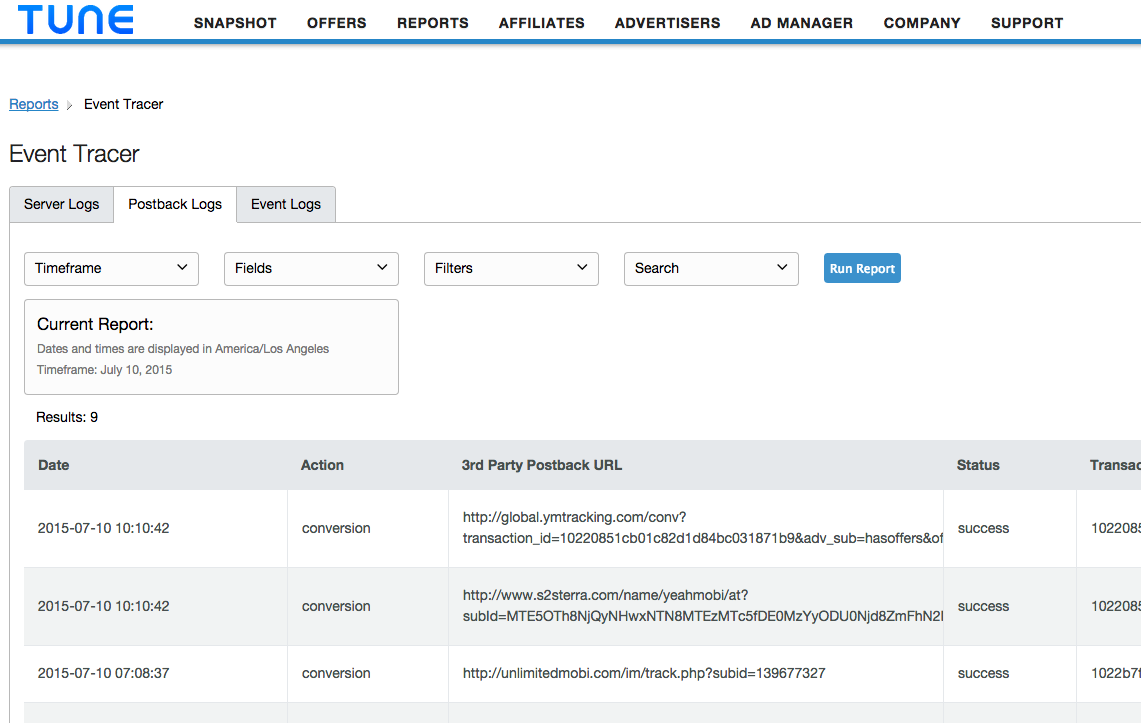Viewport: 1141px width, 723px height.
Task: Open the Reports navigation menu
Action: pos(432,23)
